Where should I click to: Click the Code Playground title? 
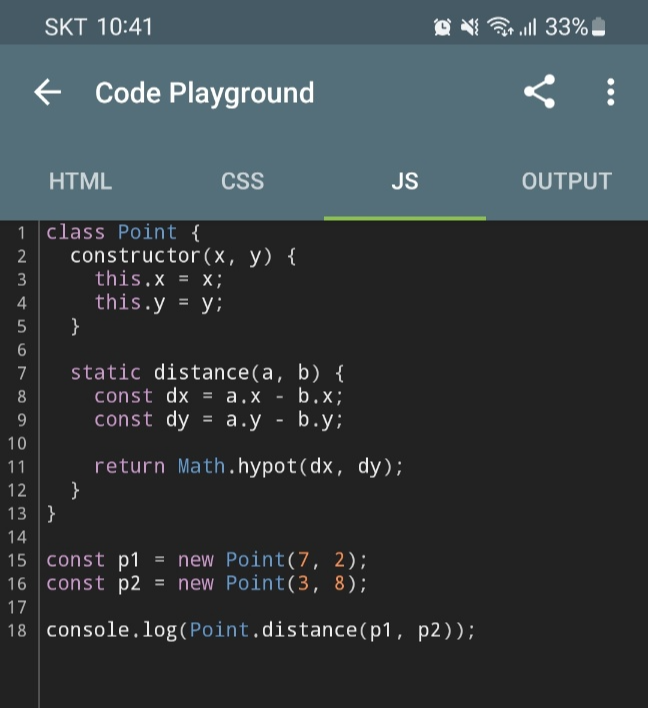(x=205, y=93)
